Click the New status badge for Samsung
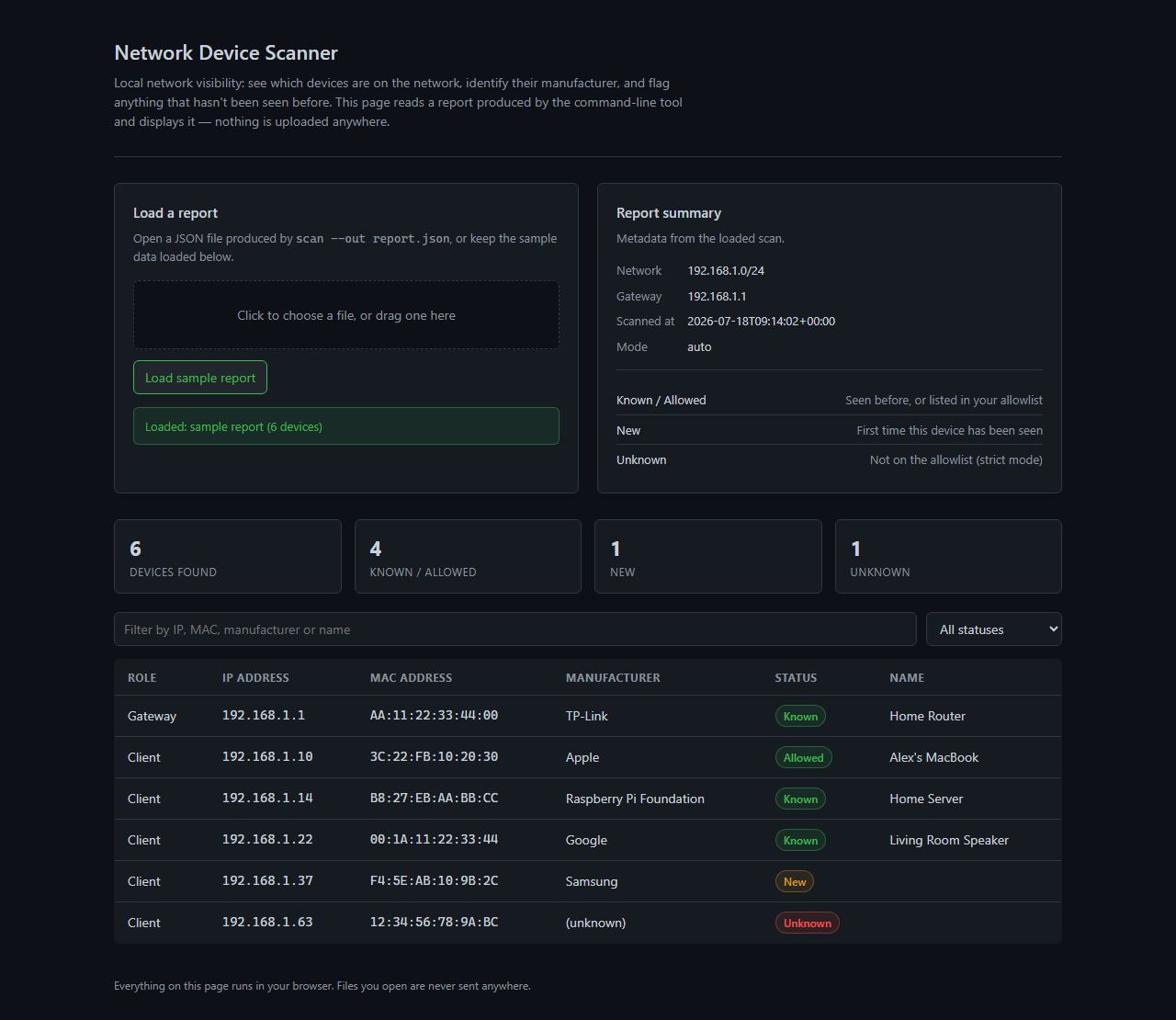The image size is (1176, 1020). tap(795, 881)
